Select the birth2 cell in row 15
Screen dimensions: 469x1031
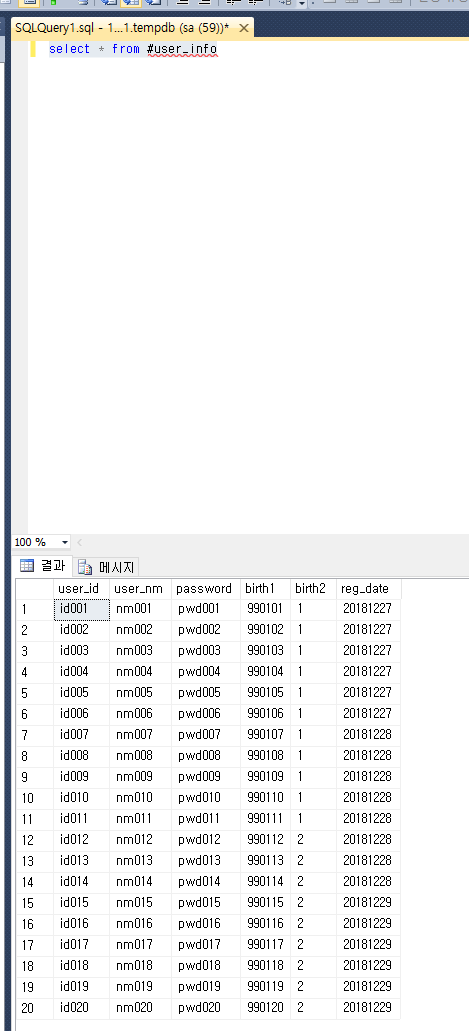coord(314,903)
